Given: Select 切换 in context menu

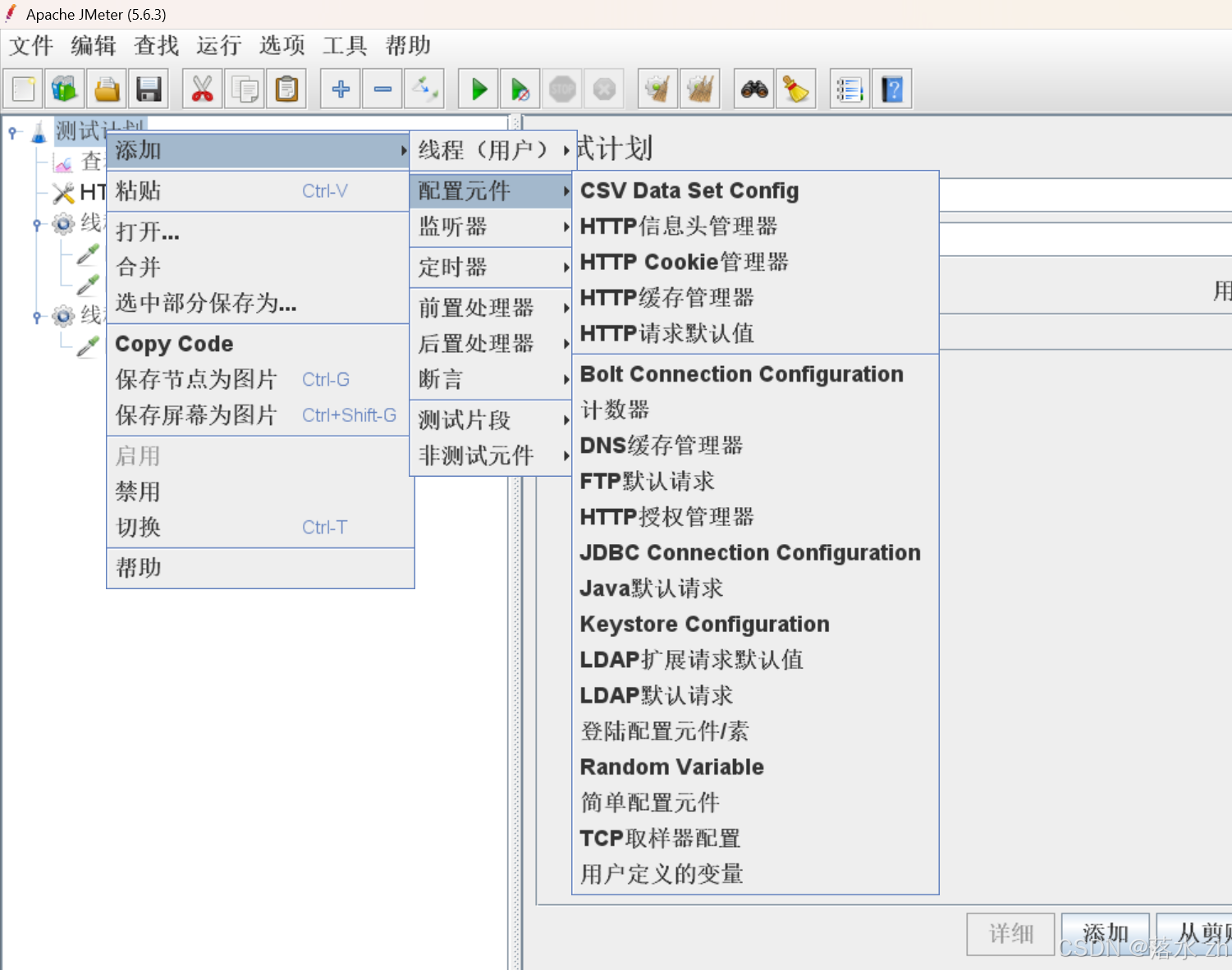Looking at the screenshot, I should coord(260,527).
